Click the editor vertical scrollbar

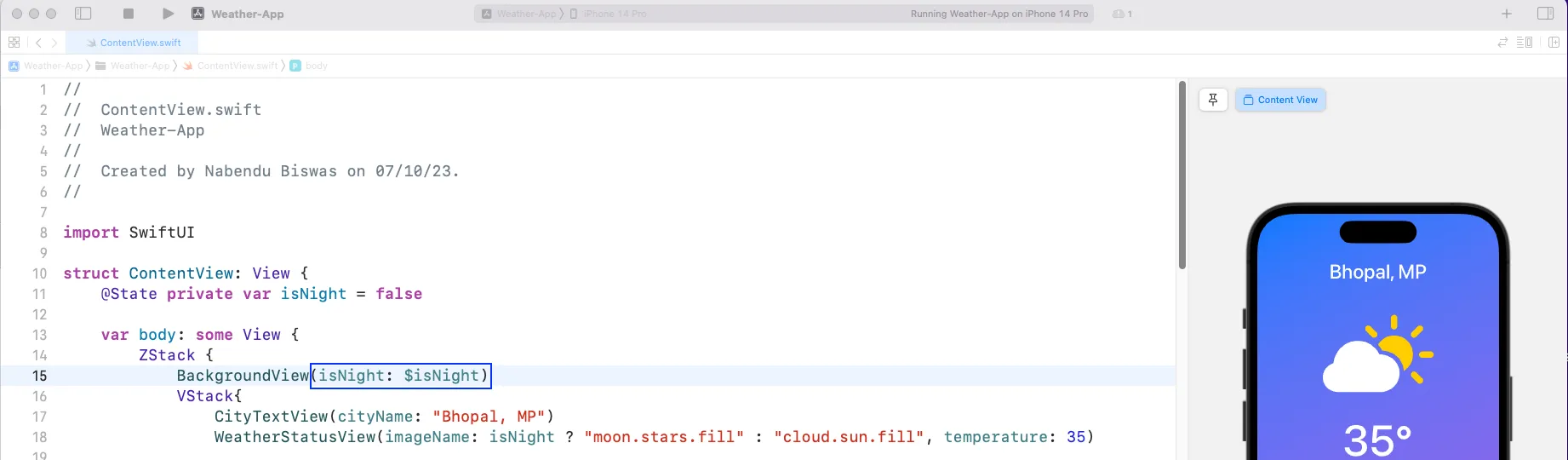tap(1182, 175)
